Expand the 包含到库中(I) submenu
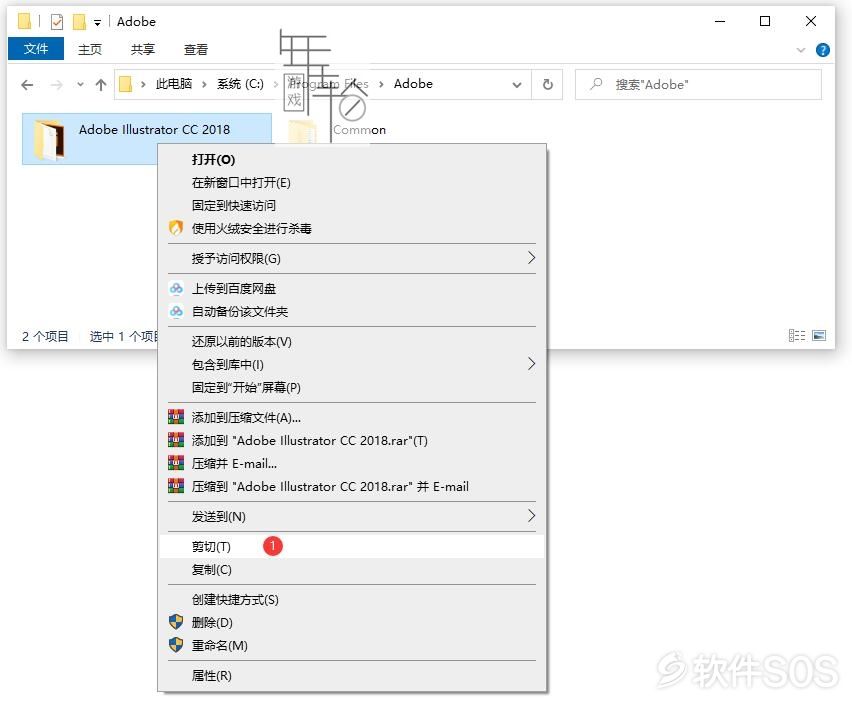This screenshot has width=852, height=701. pos(352,365)
